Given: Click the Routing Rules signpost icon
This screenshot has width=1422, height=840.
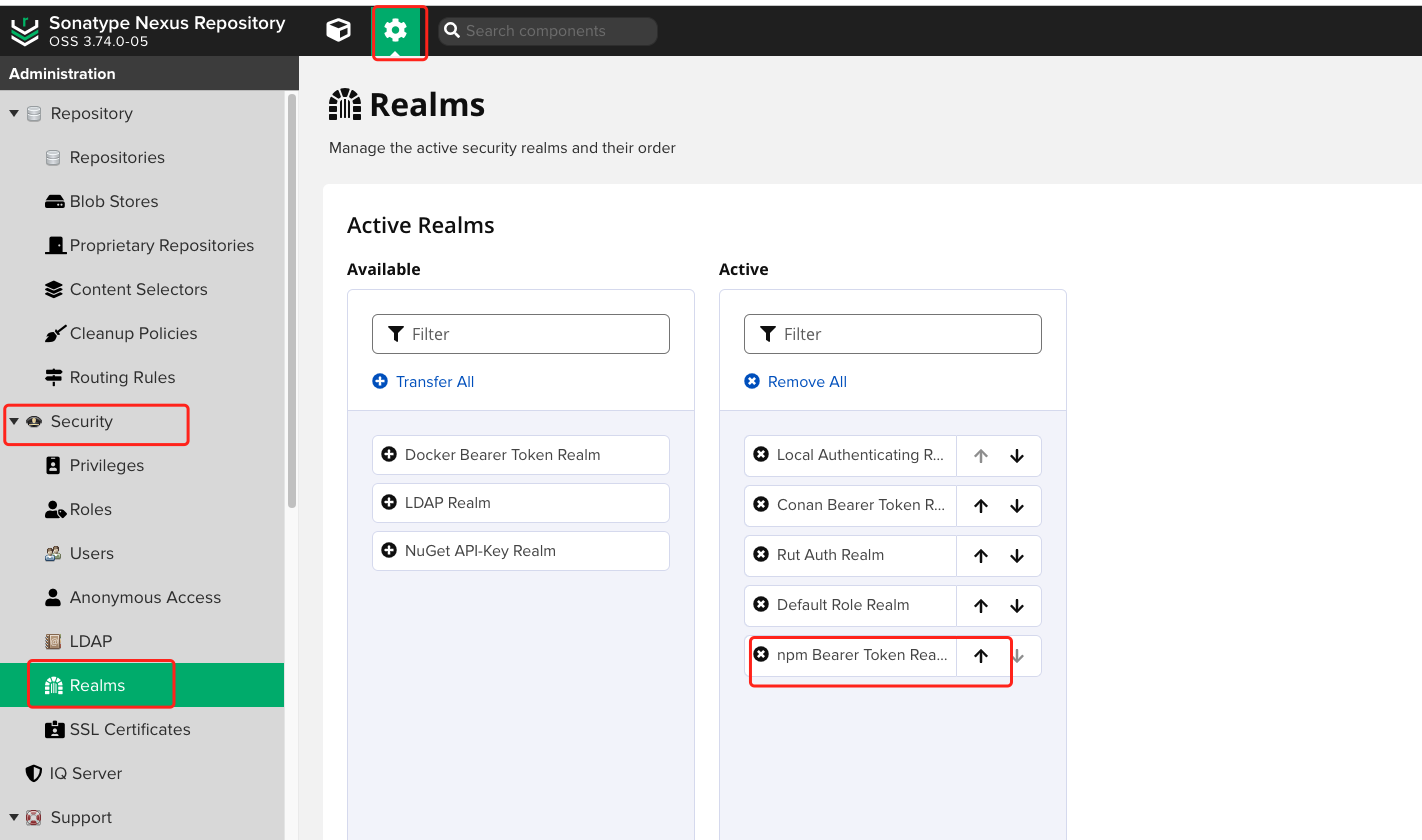Looking at the screenshot, I should coord(54,378).
